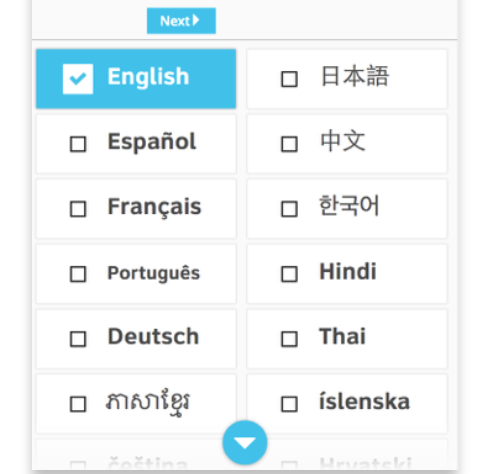
Task: Click the round blue scroll-down arrow
Action: (245, 442)
